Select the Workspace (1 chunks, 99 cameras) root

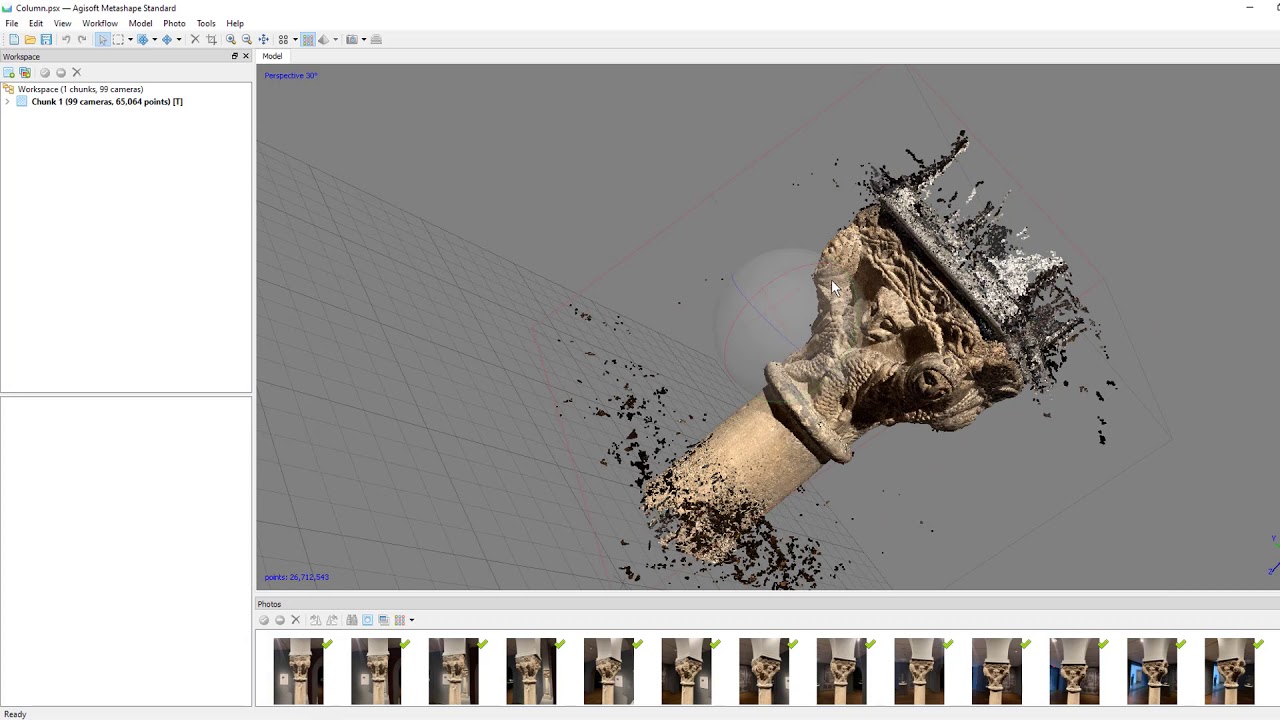pos(80,89)
